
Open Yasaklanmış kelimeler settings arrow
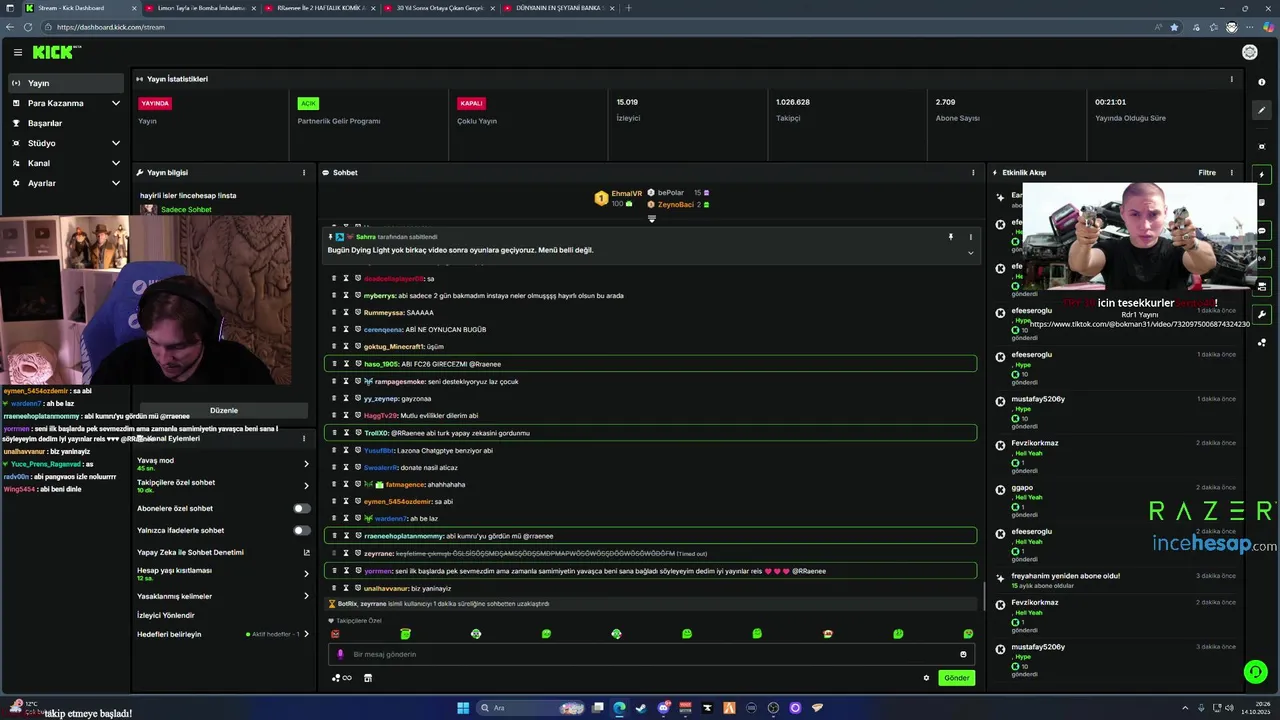click(306, 596)
